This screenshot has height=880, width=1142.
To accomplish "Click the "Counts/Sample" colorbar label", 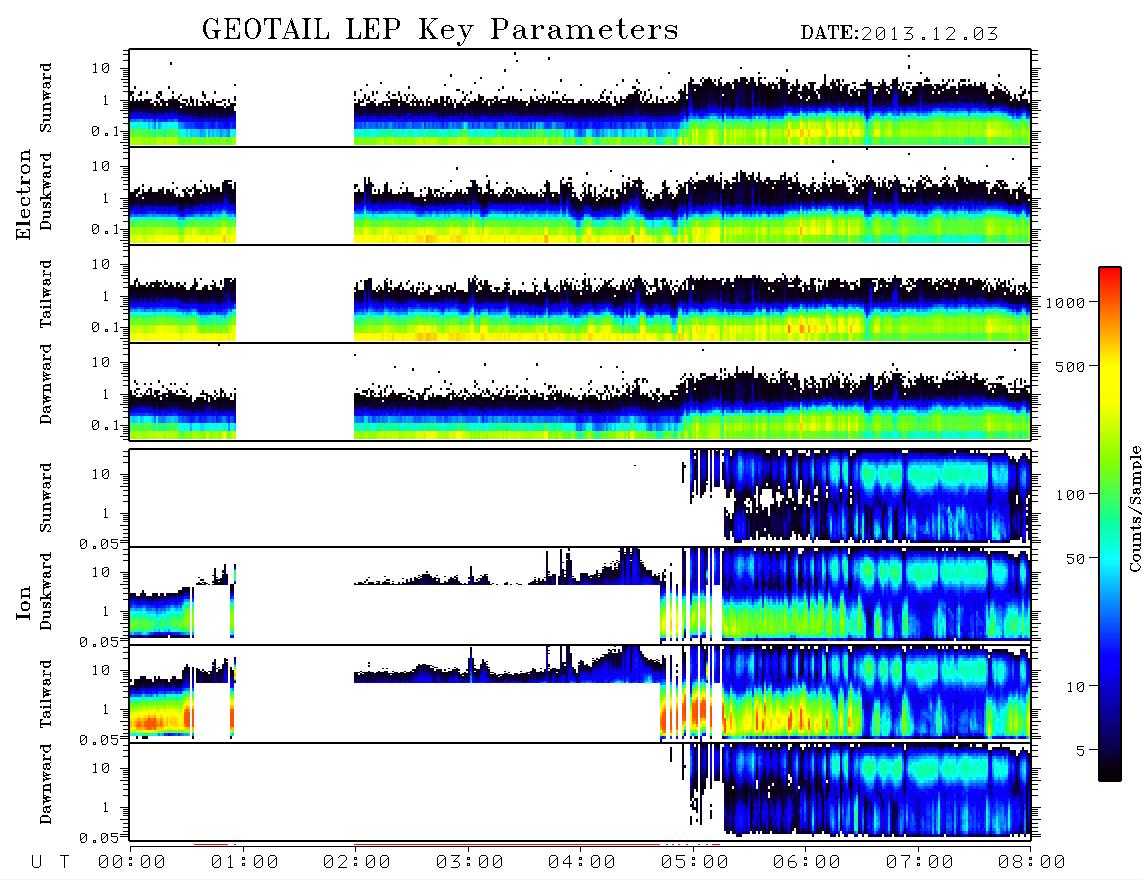I will click(1134, 508).
